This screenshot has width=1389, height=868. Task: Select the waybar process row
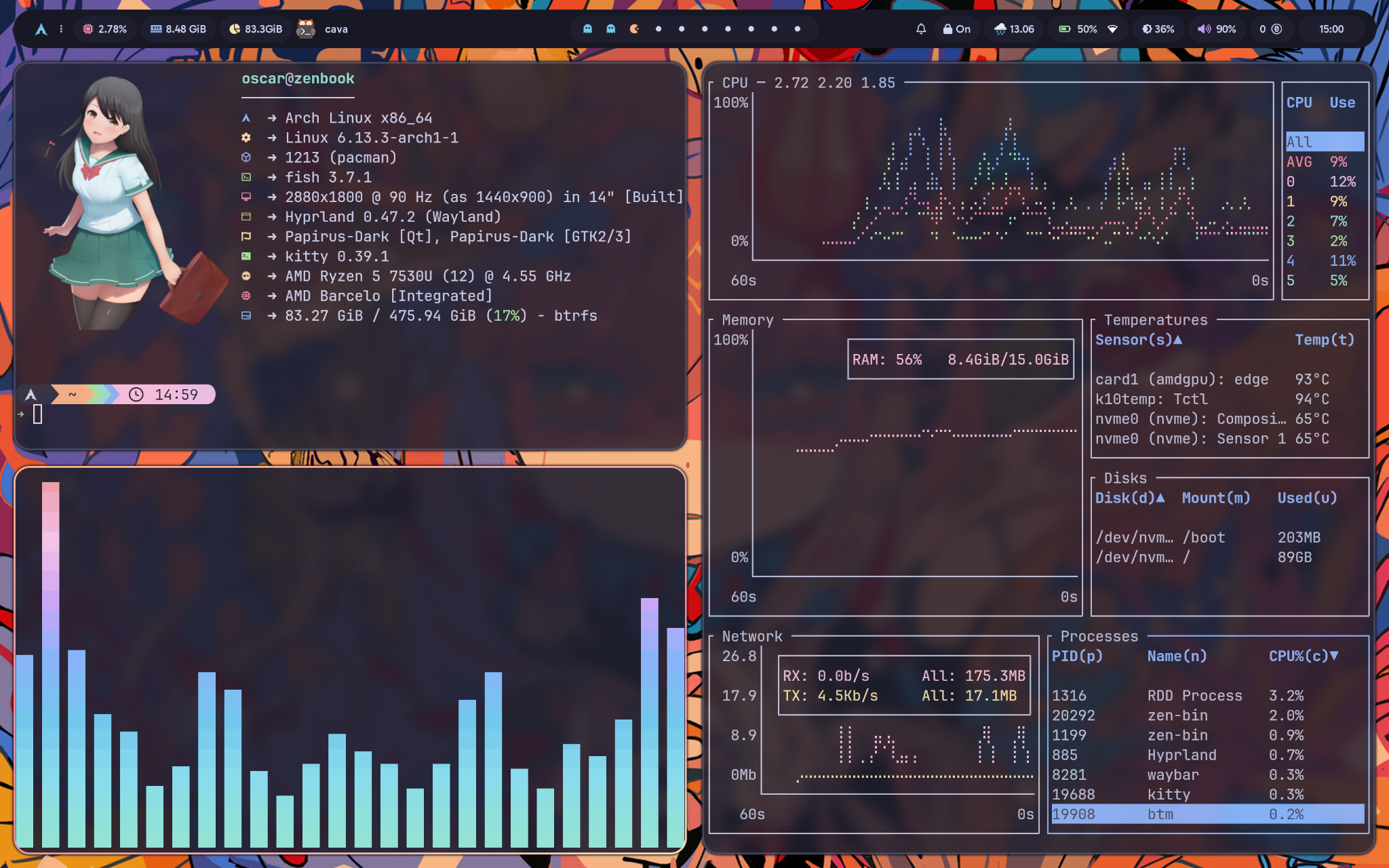point(1208,774)
